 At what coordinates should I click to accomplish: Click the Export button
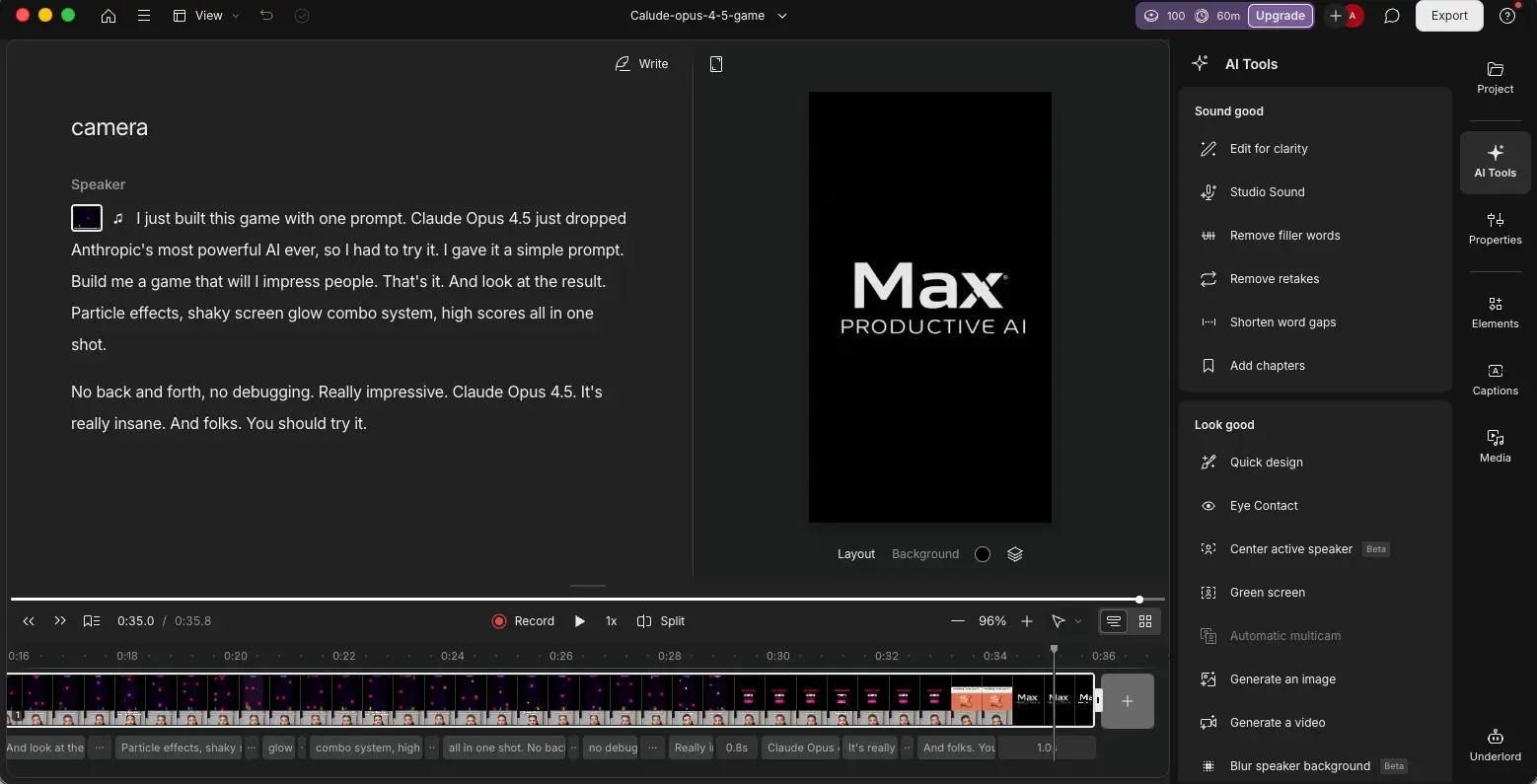pyautogui.click(x=1448, y=16)
